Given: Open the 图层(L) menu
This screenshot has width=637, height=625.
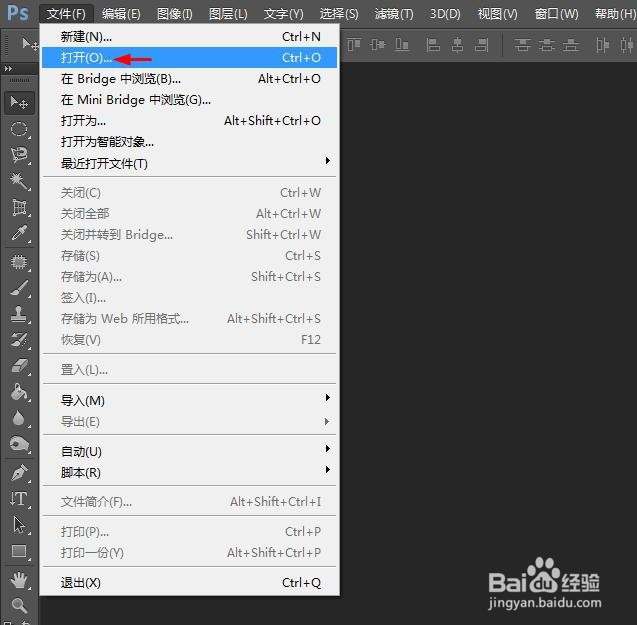Looking at the screenshot, I should click(228, 14).
